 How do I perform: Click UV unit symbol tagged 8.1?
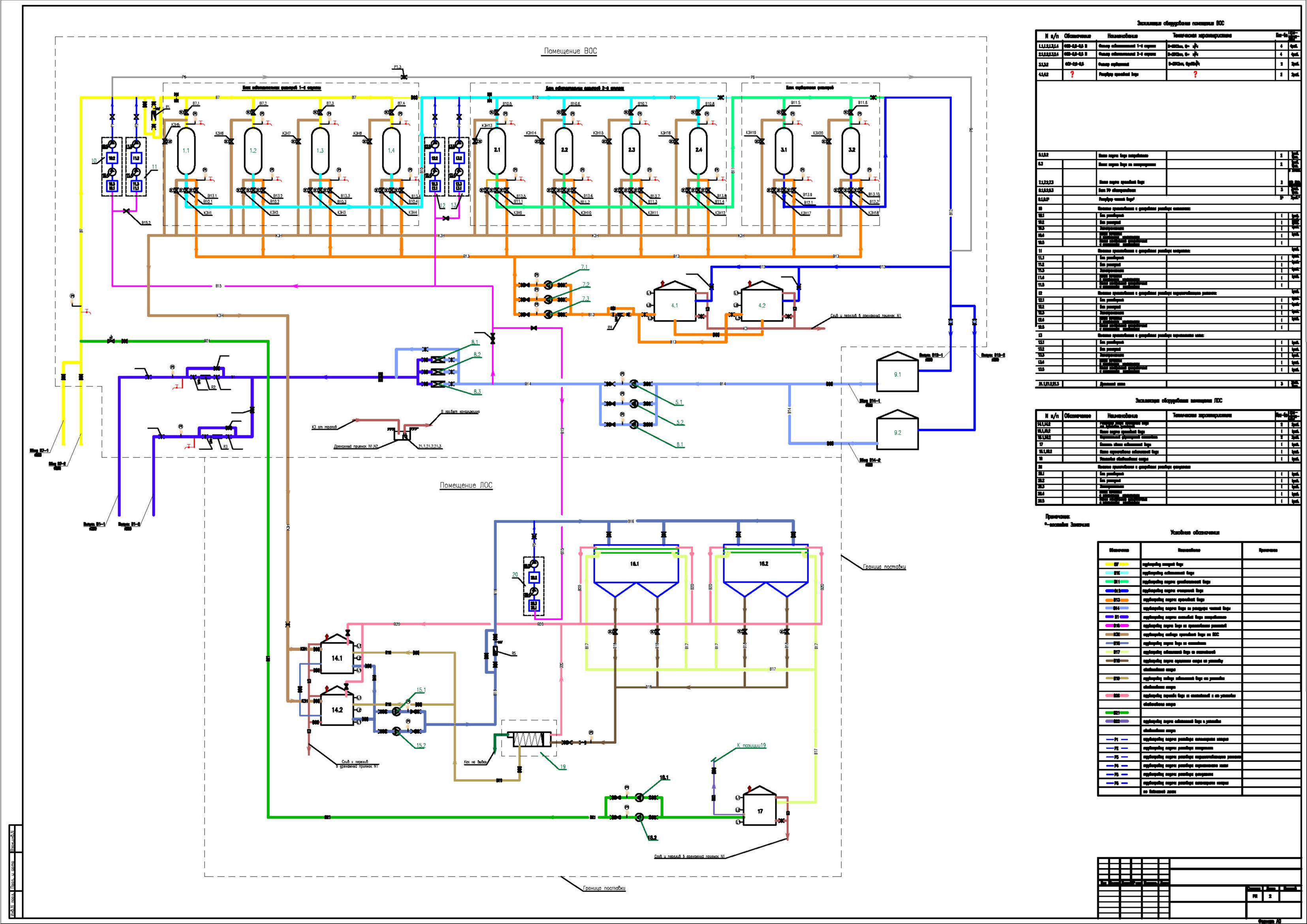pos(438,360)
